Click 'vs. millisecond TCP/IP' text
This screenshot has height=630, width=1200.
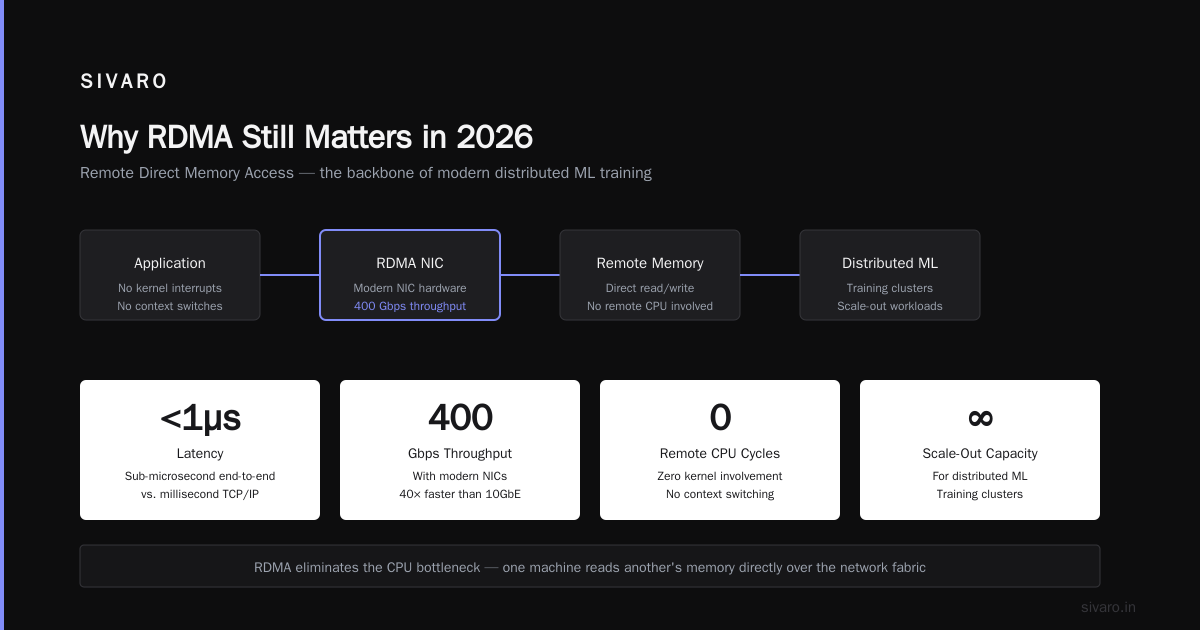[200, 494]
